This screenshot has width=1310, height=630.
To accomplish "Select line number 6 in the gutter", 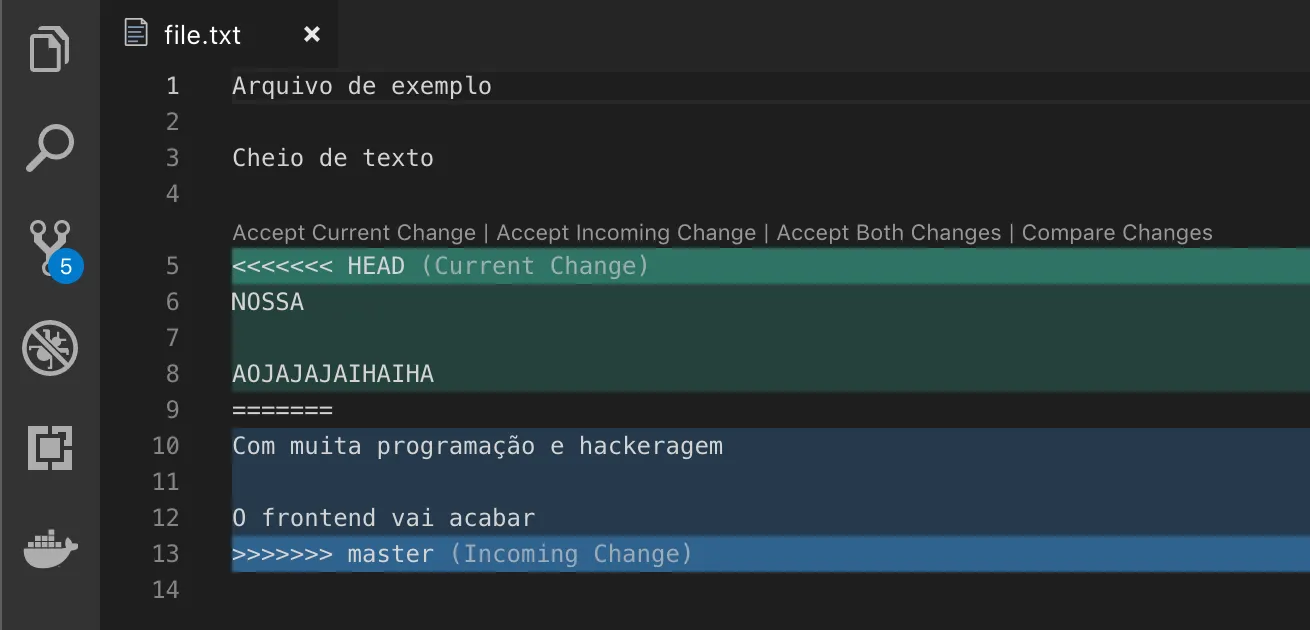I will click(x=171, y=301).
